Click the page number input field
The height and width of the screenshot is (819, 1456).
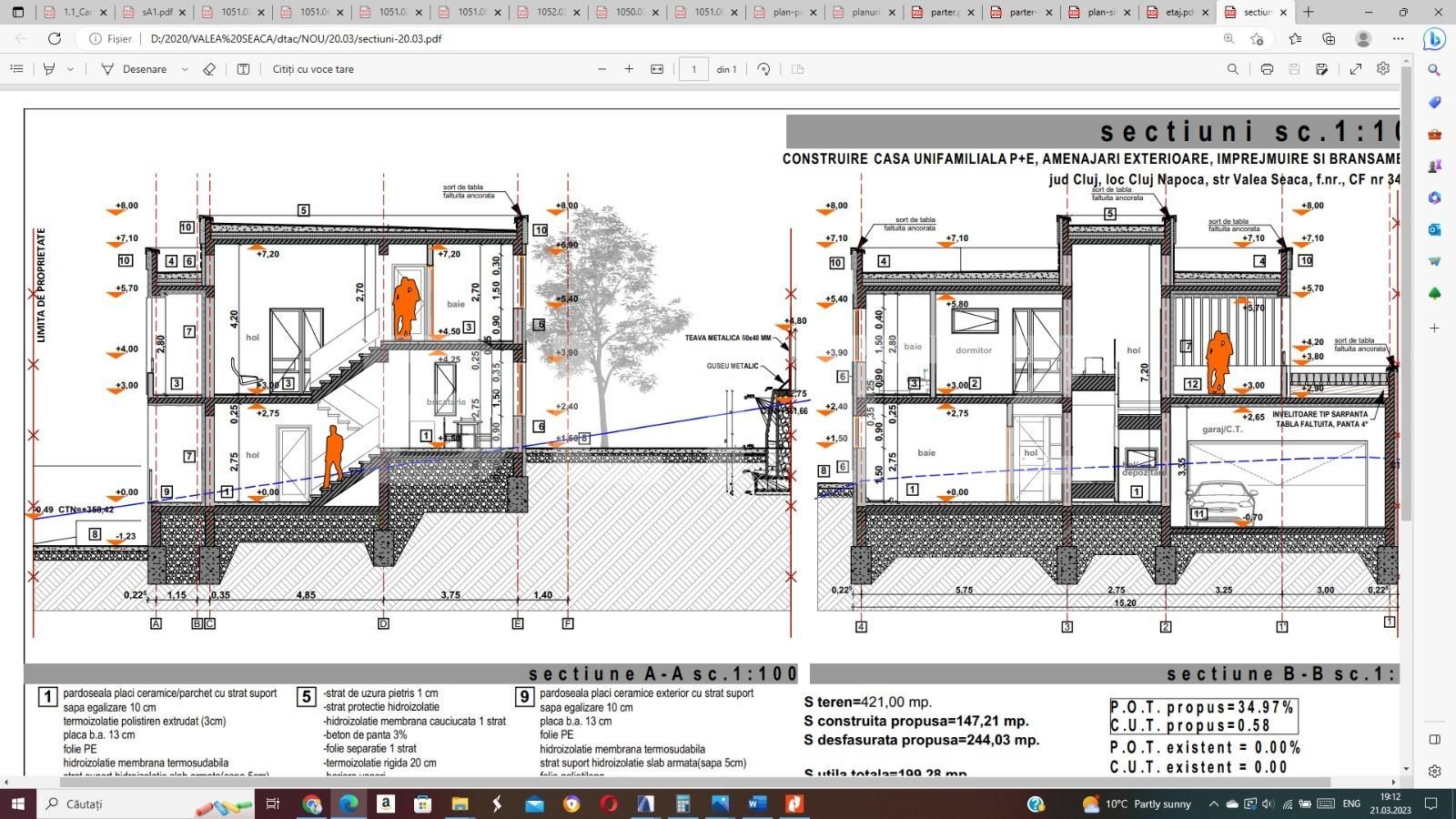click(693, 69)
